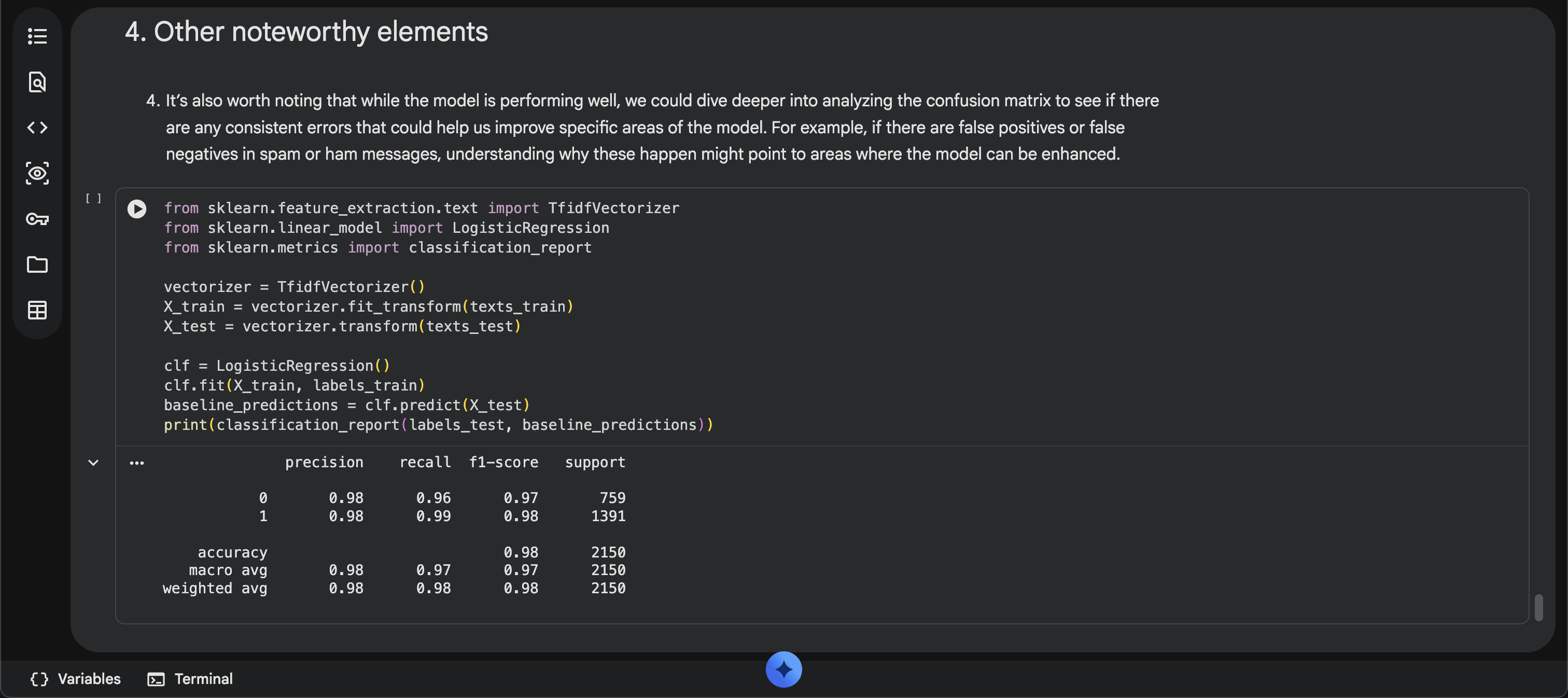Image resolution: width=1568 pixels, height=698 pixels.
Task: Open the table of contents sidebar icon
Action: tap(37, 36)
